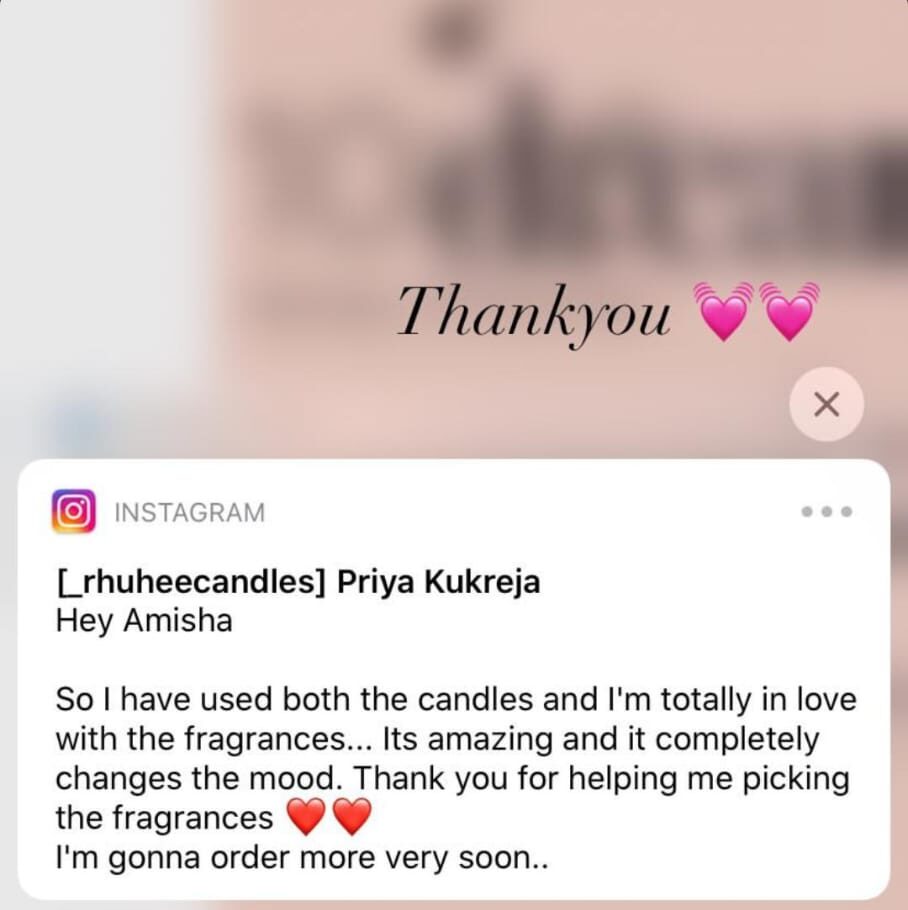Tap the Instagram app icon

pos(74,511)
